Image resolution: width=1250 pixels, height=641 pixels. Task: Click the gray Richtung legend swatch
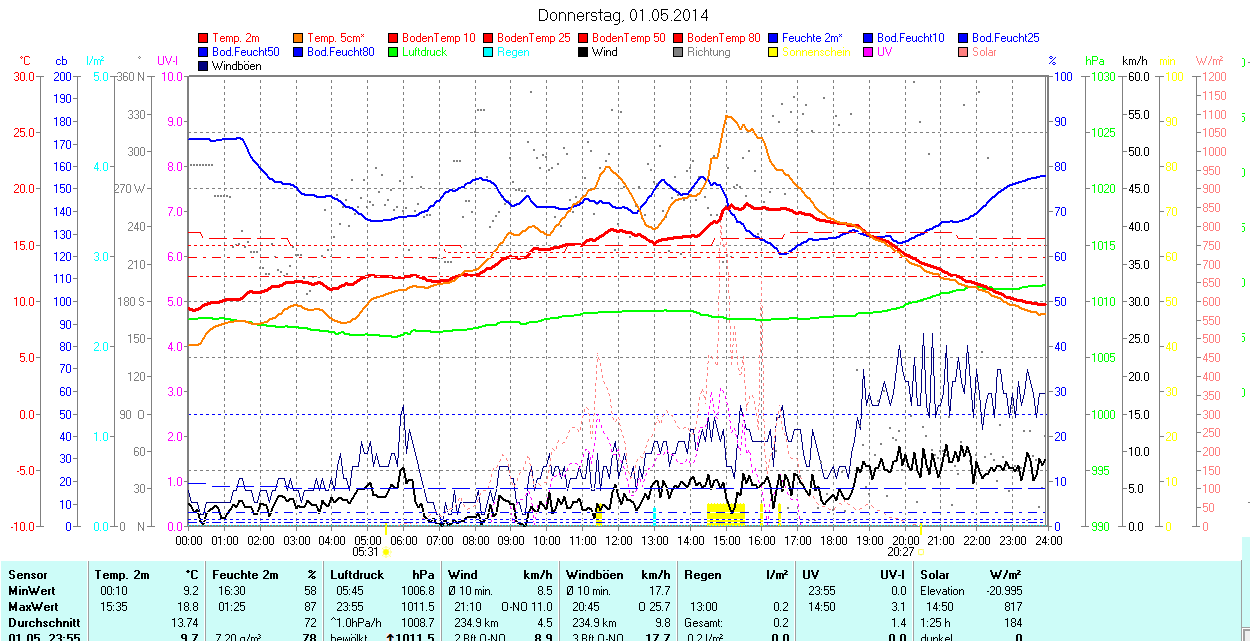[x=678, y=52]
